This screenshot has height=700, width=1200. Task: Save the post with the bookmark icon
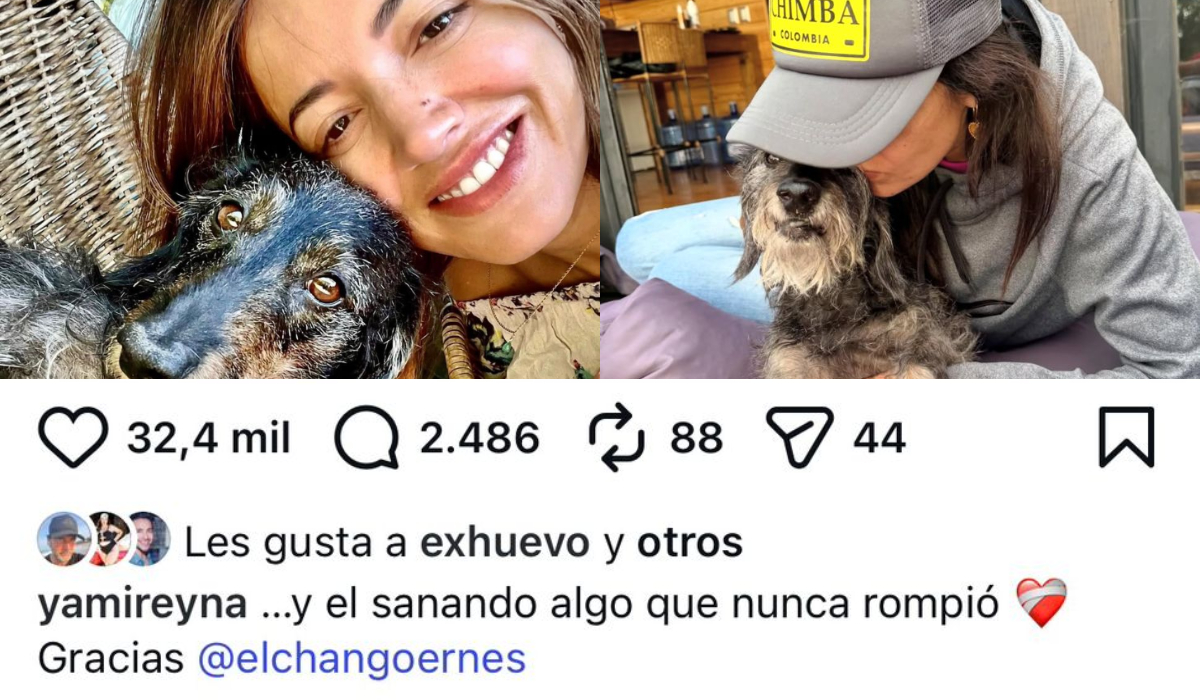(1127, 437)
